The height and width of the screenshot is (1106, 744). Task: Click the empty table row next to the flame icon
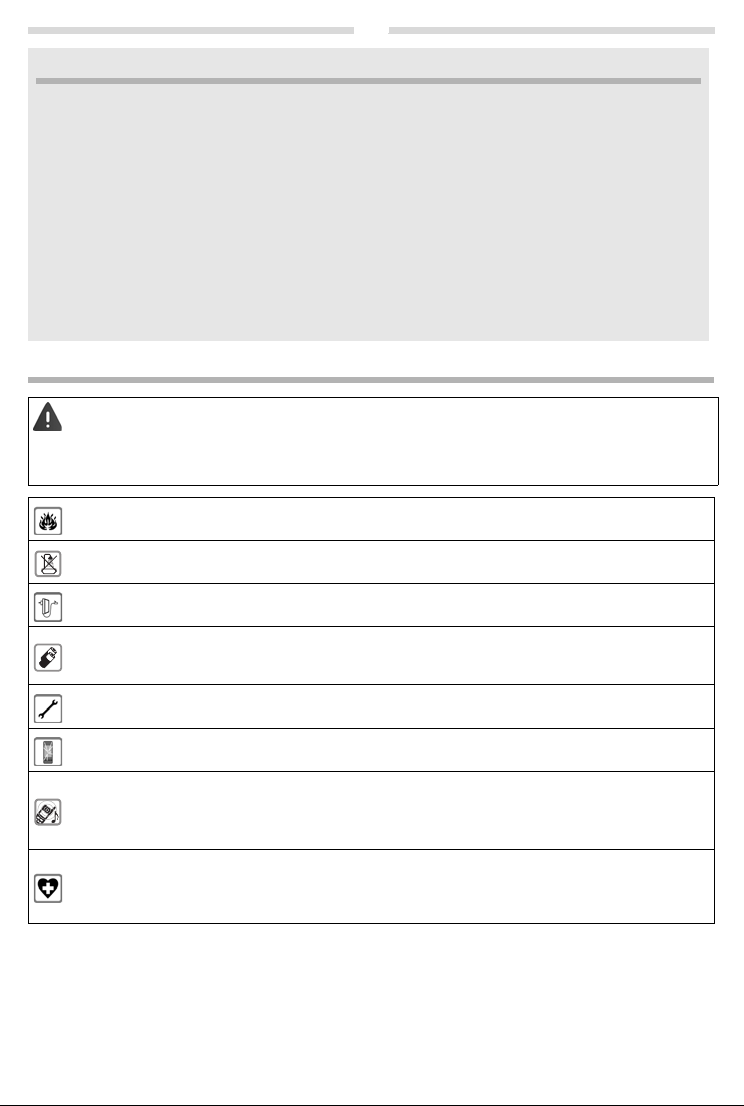[x=371, y=519]
